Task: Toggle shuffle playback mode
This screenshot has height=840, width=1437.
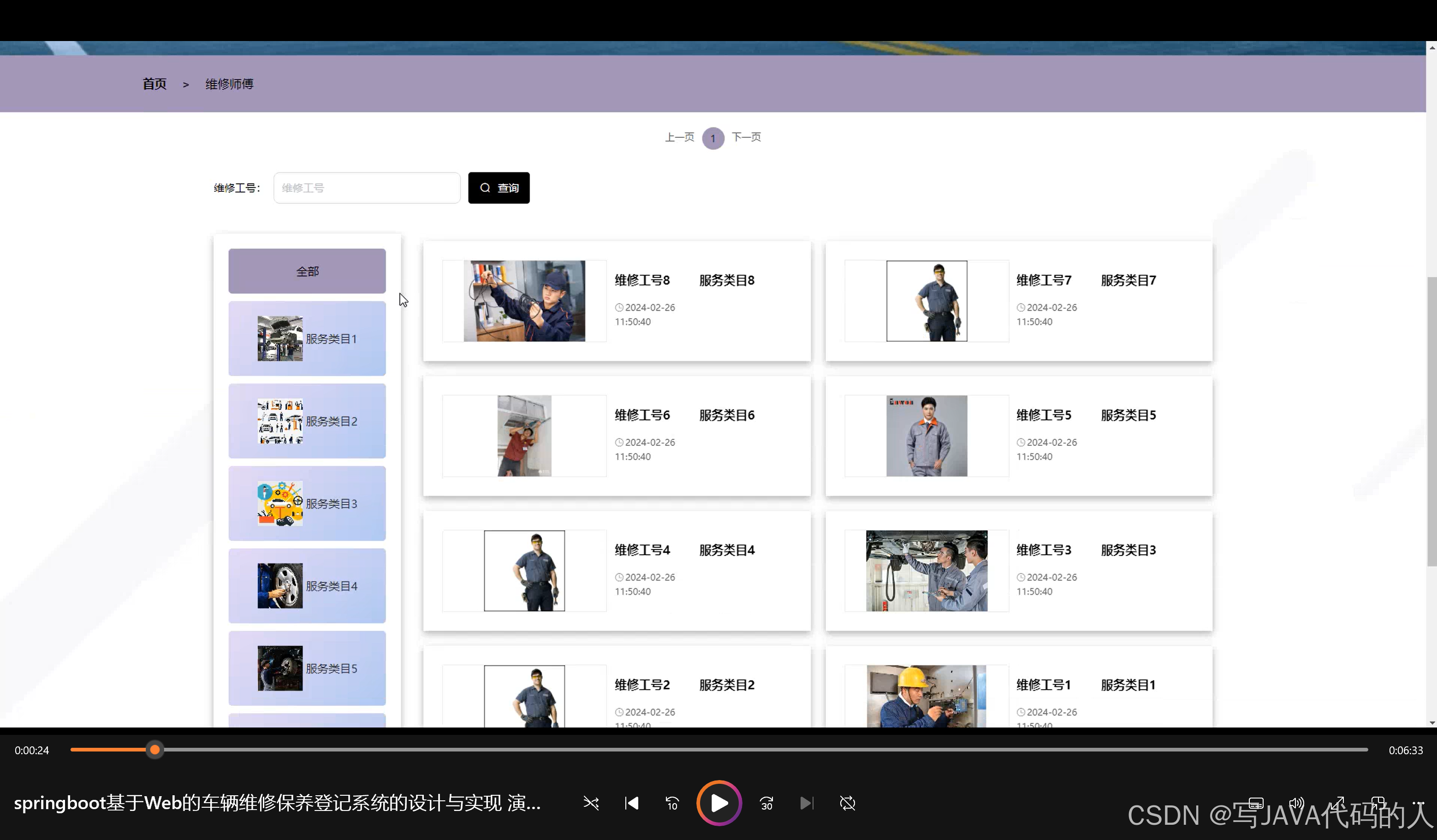Action: point(591,803)
